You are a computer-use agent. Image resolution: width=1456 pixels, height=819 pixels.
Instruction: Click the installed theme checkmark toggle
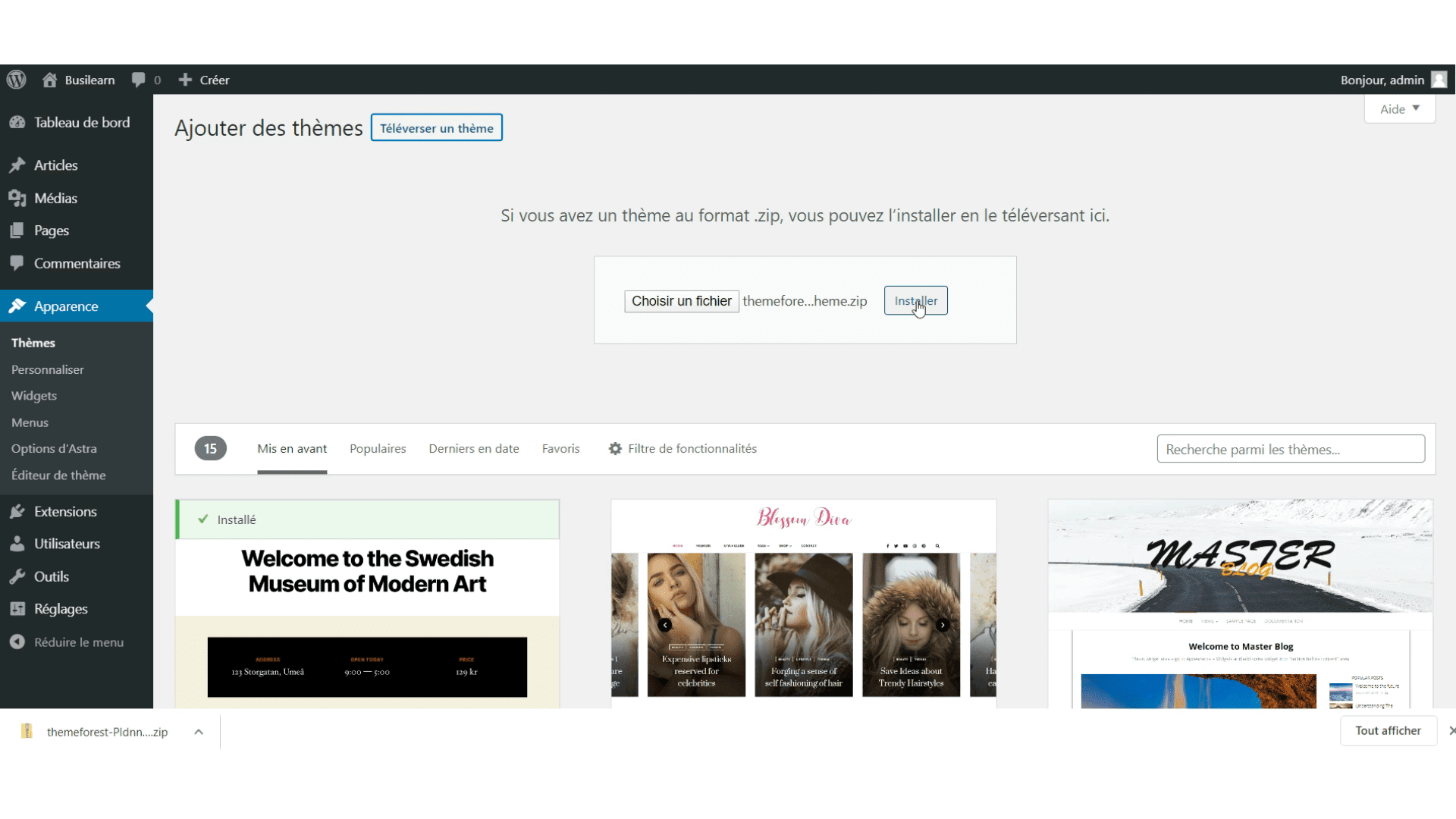[x=205, y=519]
